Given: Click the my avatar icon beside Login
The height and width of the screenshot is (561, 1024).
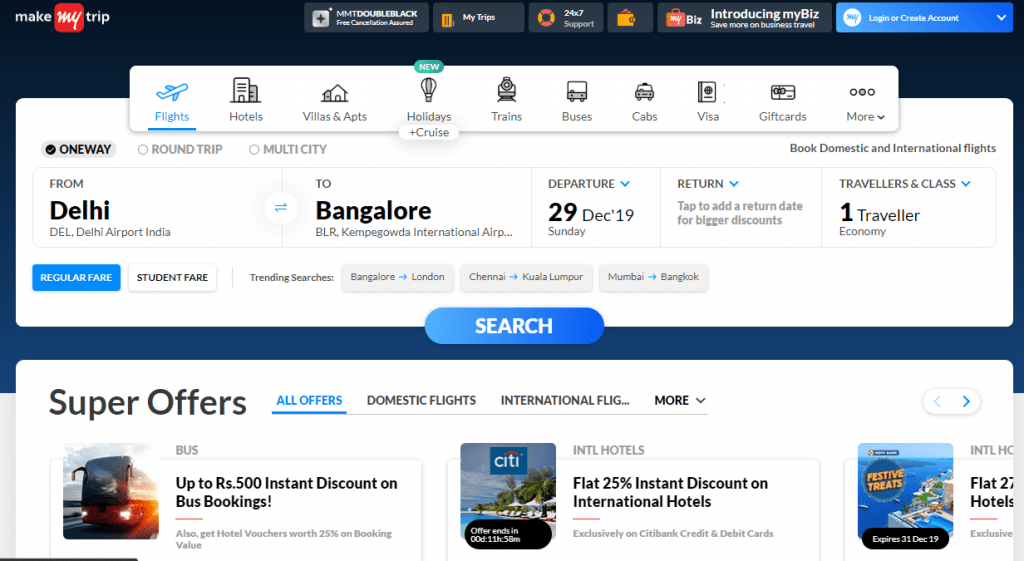Looking at the screenshot, I should [x=852, y=18].
